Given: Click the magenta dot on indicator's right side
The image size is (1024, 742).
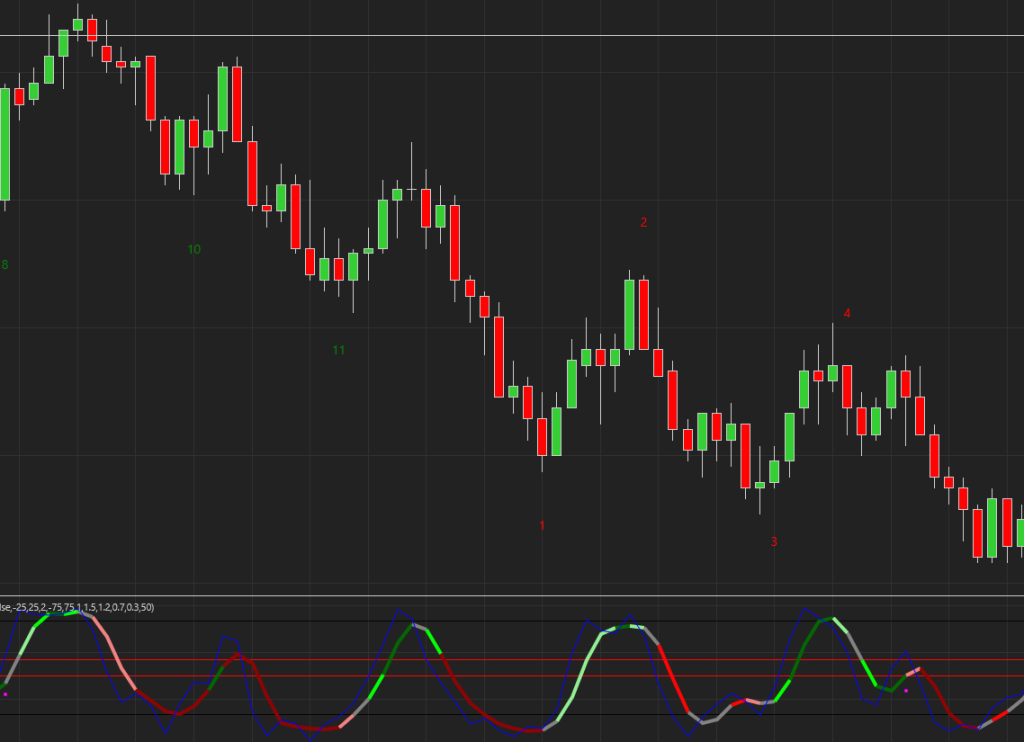Looking at the screenshot, I should (x=906, y=690).
